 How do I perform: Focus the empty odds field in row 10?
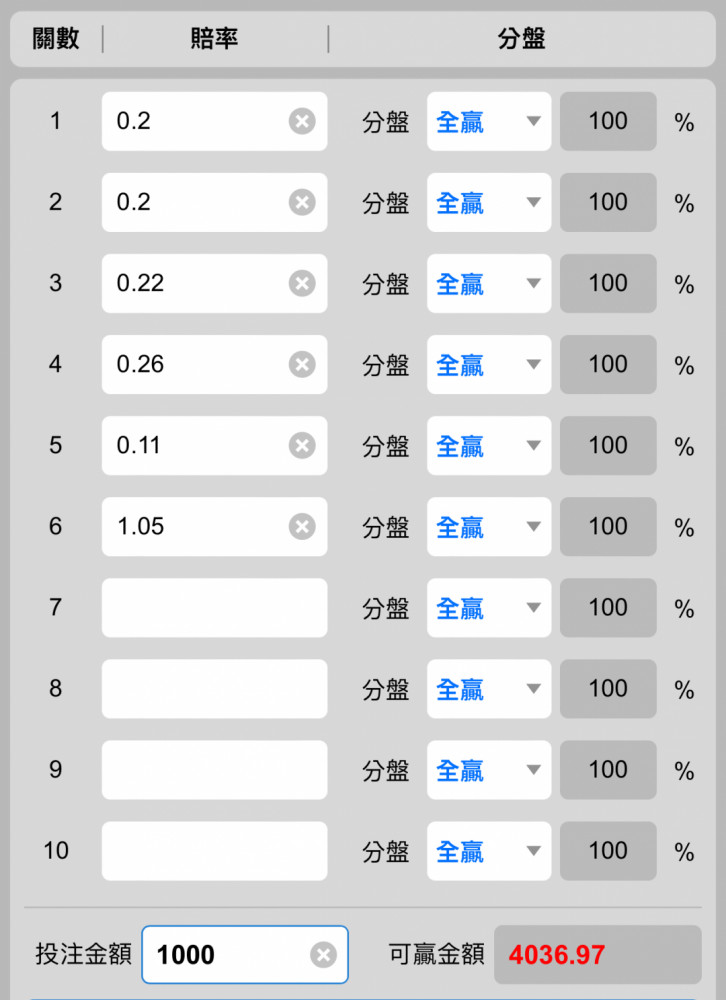point(214,851)
